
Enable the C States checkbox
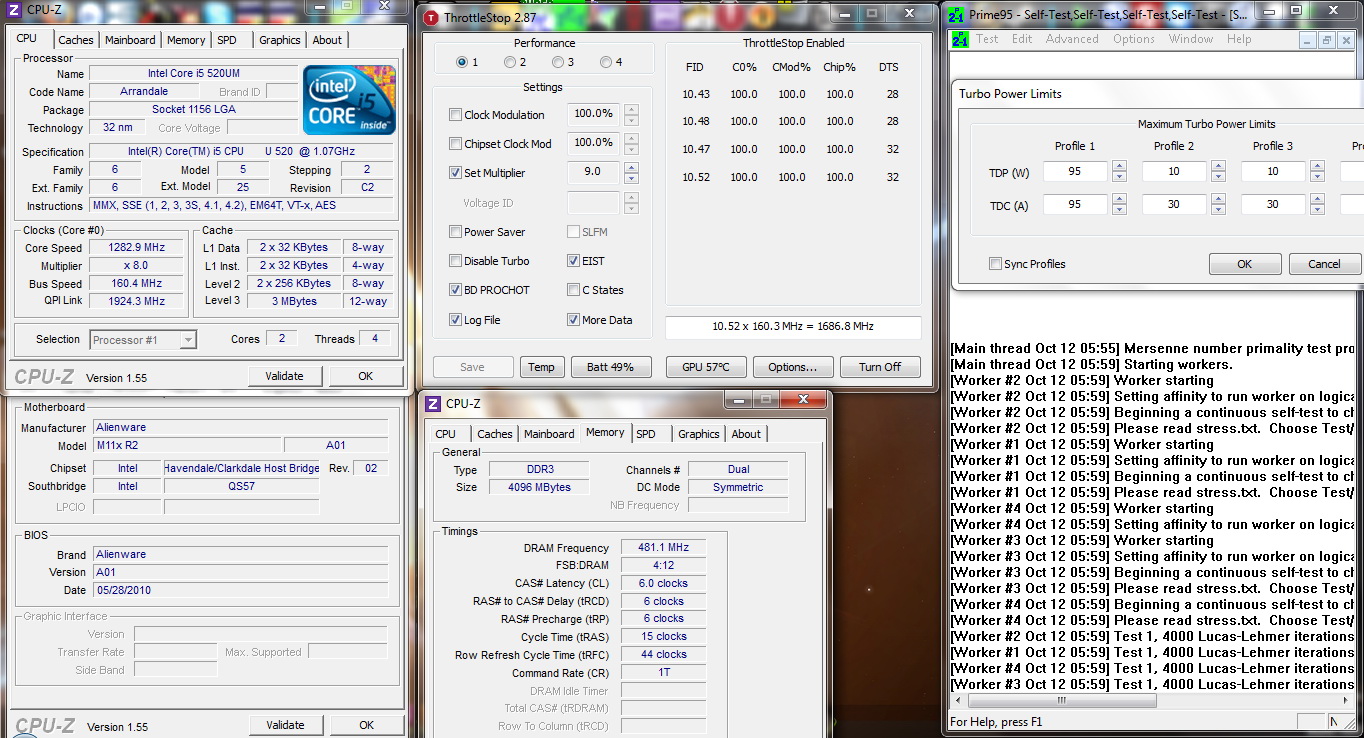click(573, 290)
